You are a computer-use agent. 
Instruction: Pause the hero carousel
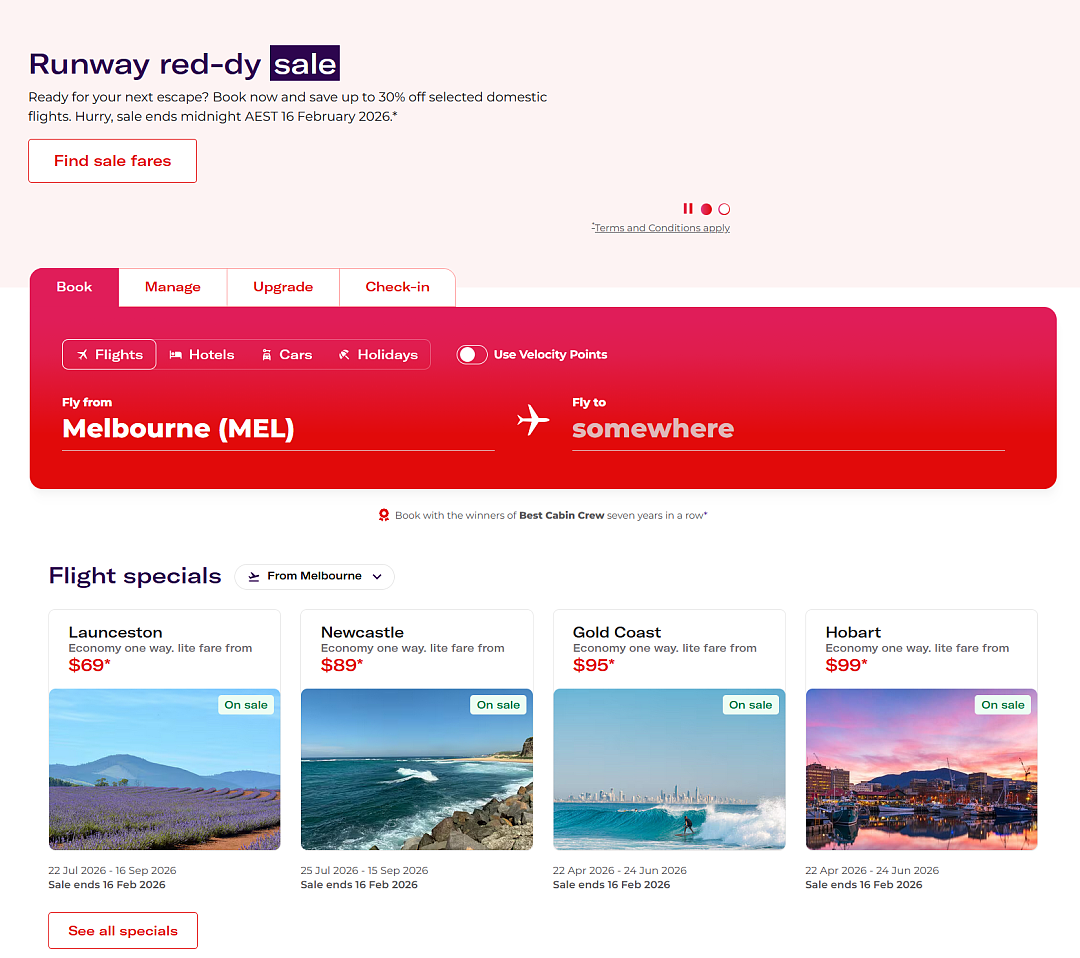pos(687,209)
